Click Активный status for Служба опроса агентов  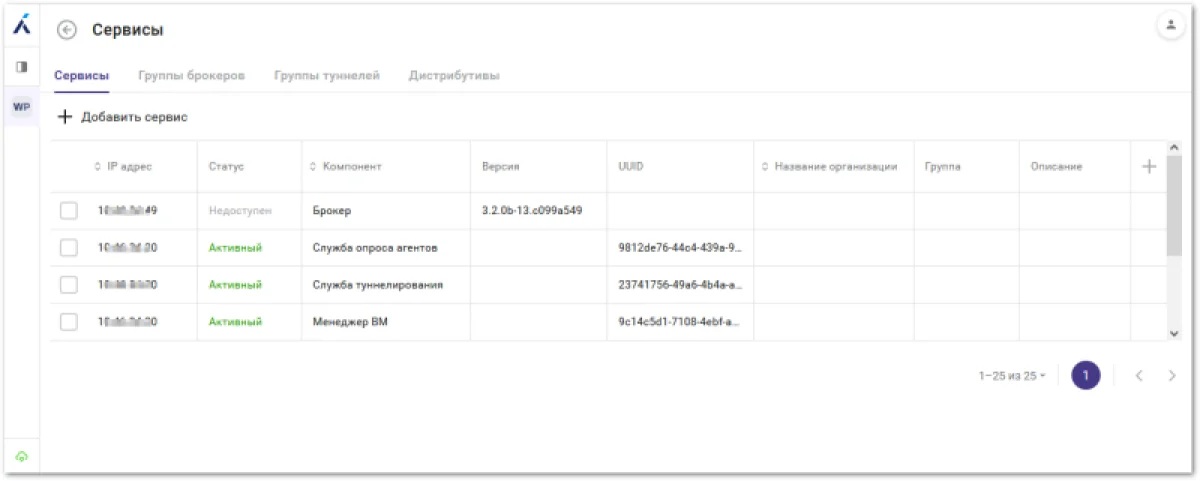235,248
